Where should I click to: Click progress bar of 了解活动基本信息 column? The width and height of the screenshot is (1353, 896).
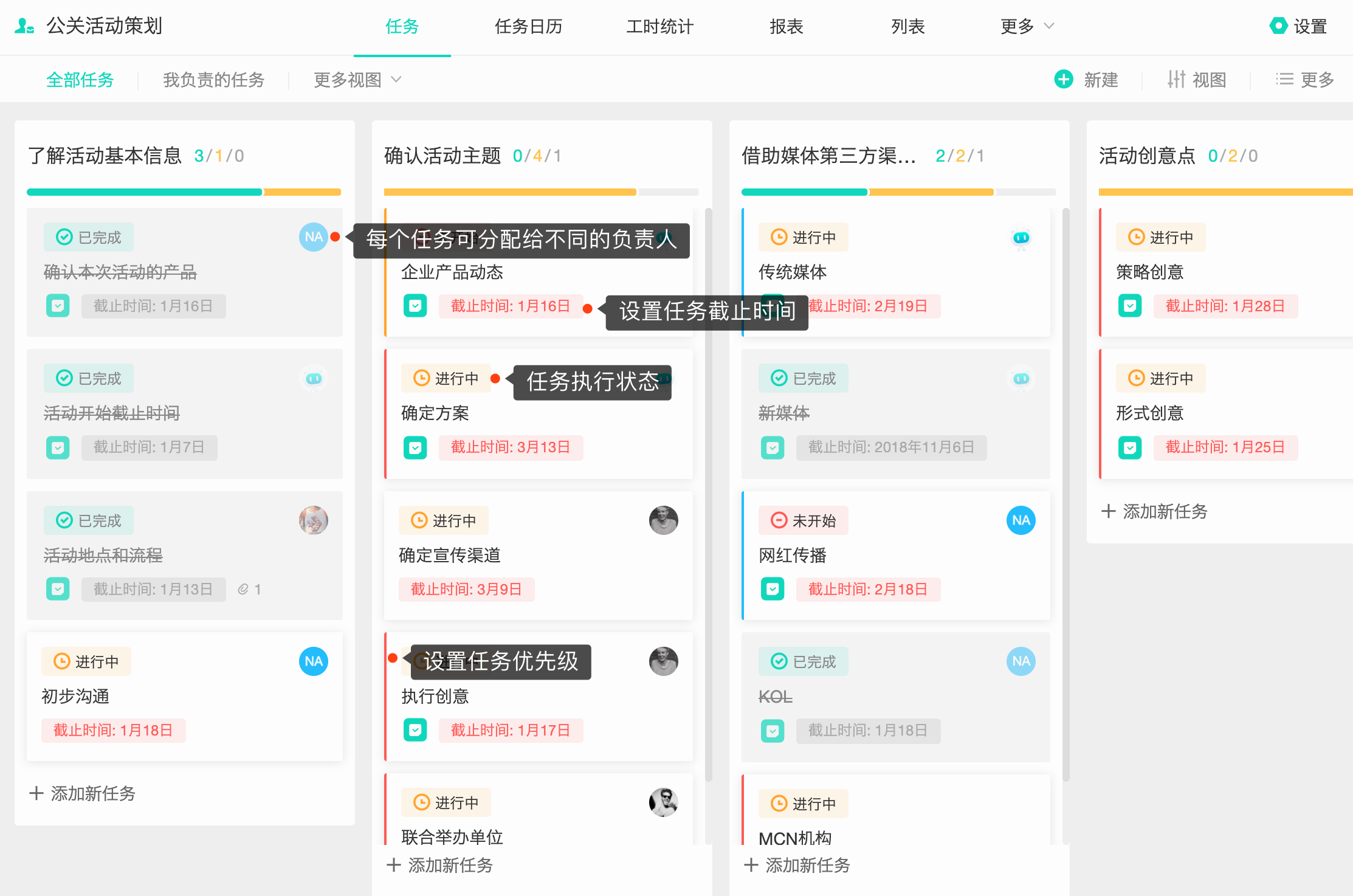point(184,192)
